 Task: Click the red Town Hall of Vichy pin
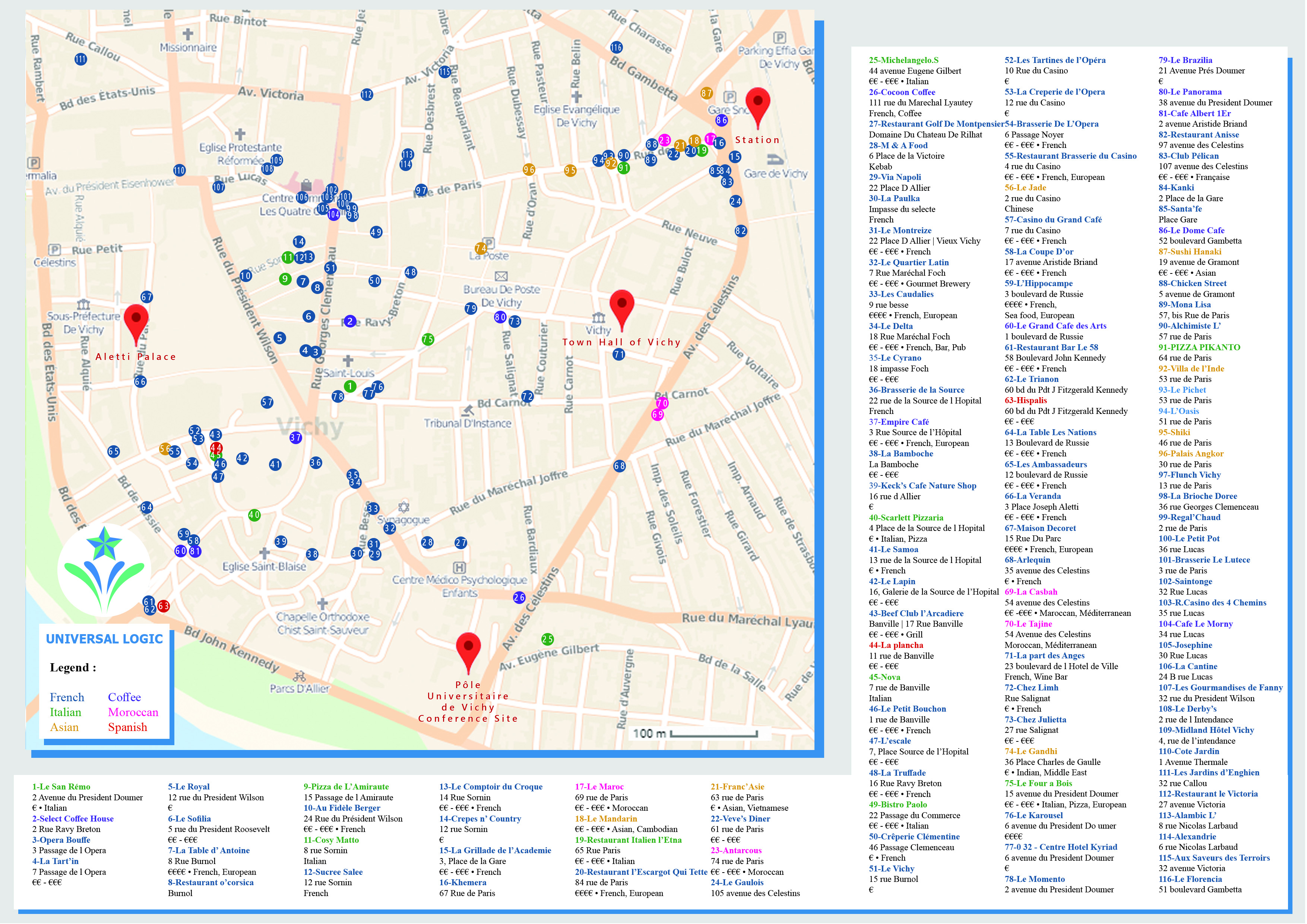(621, 310)
